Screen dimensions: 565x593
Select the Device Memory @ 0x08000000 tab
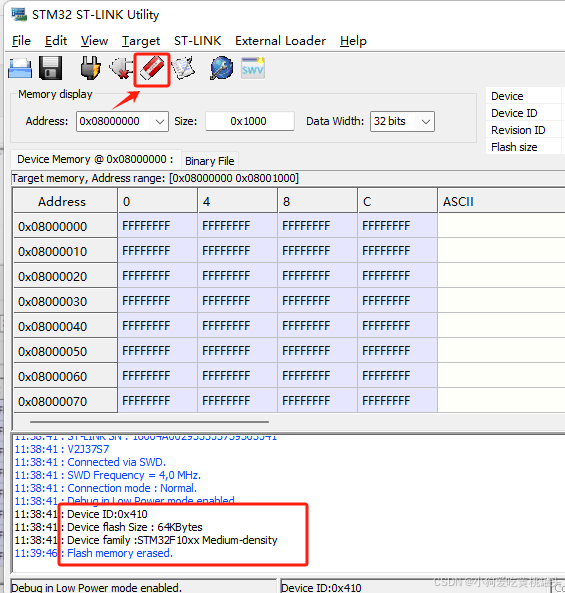click(96, 159)
